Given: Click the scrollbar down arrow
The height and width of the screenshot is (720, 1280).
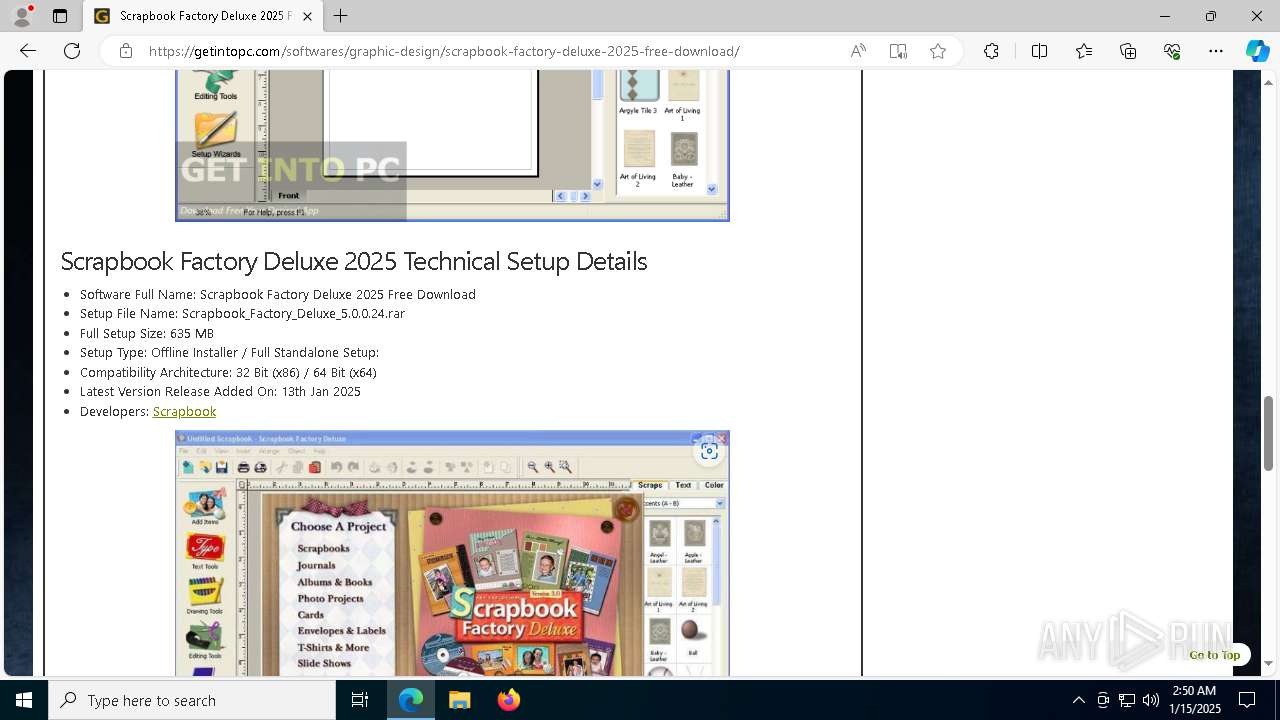Looking at the screenshot, I should click(x=1269, y=663).
